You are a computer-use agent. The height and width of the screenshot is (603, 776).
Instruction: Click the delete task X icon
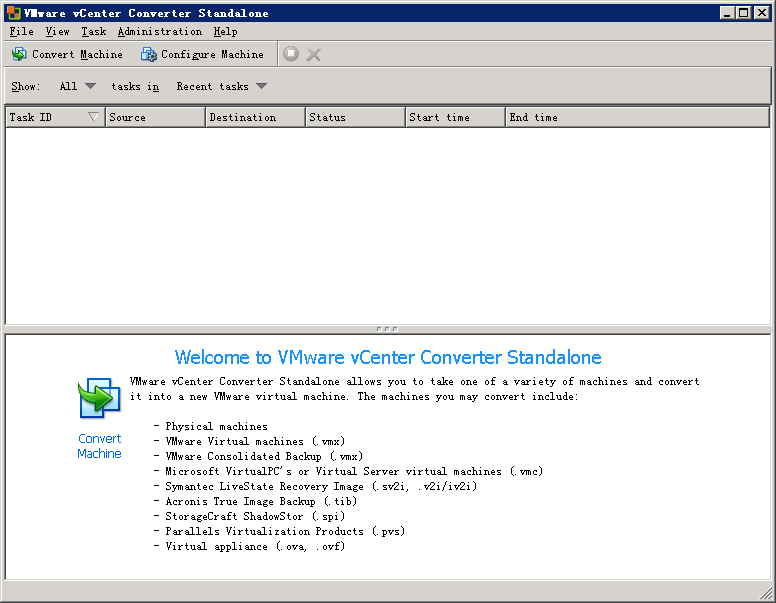click(x=314, y=54)
